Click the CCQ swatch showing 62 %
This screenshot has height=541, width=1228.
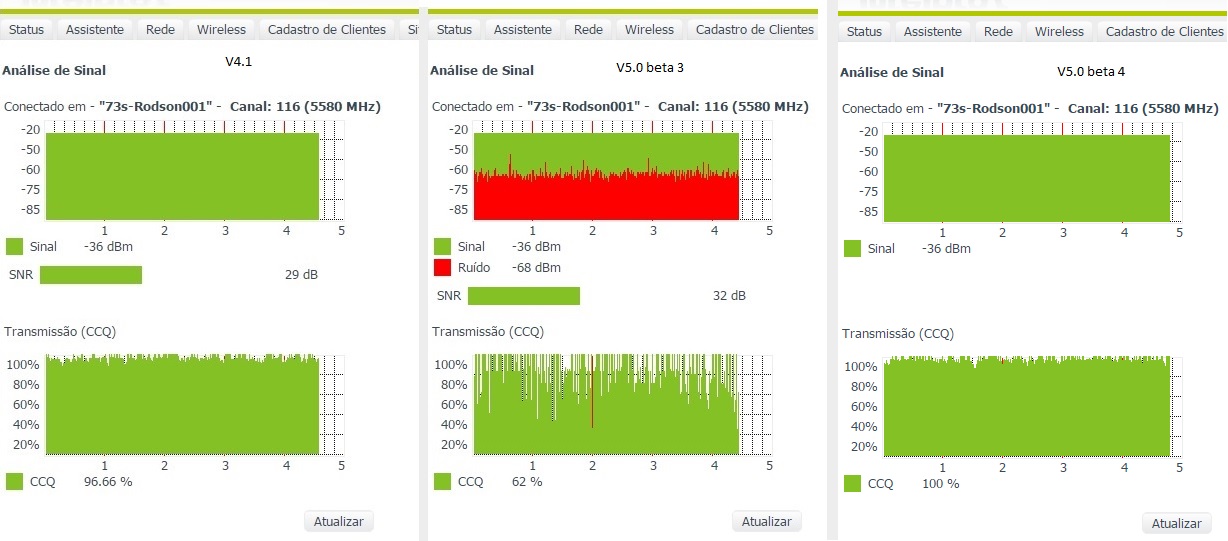click(443, 482)
